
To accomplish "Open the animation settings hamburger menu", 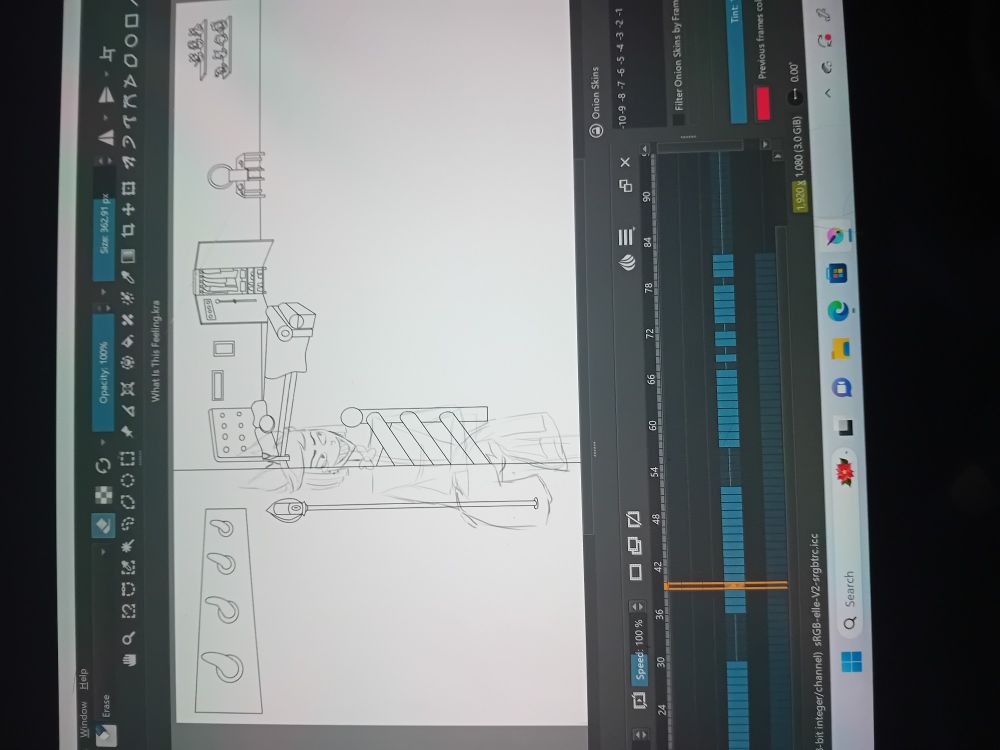I will click(625, 236).
